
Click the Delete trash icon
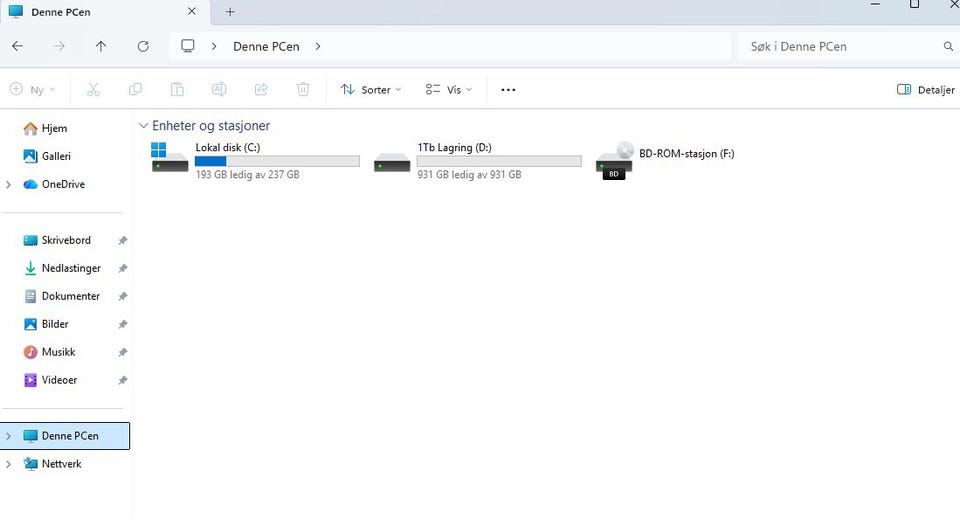[302, 89]
